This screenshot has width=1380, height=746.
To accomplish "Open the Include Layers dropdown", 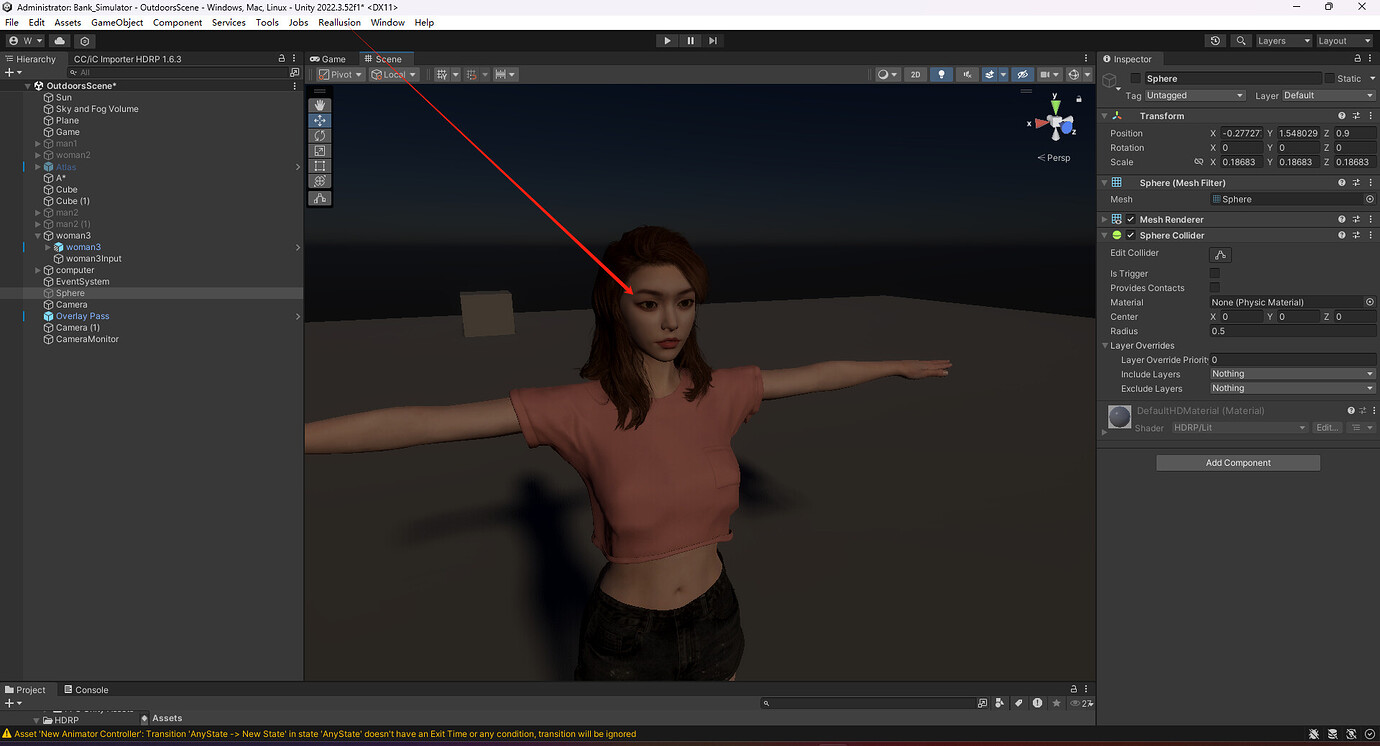I will pos(1291,373).
